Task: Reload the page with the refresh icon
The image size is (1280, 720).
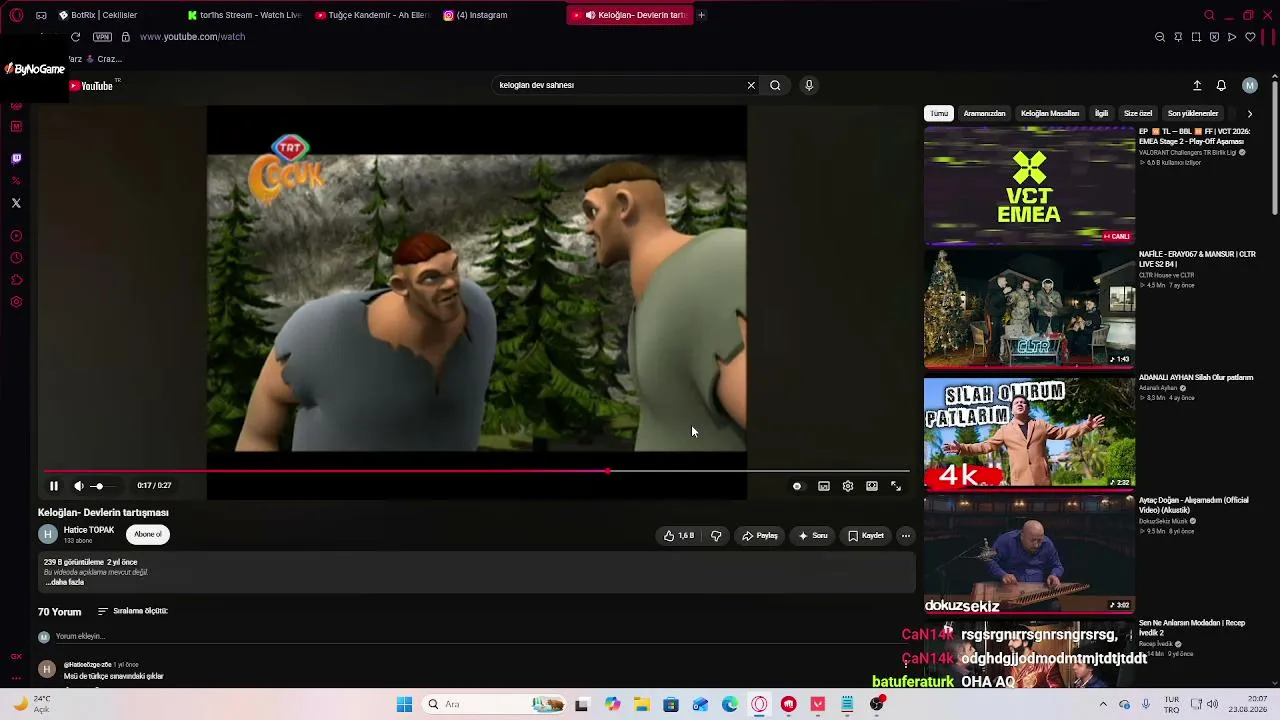Action: [x=75, y=37]
